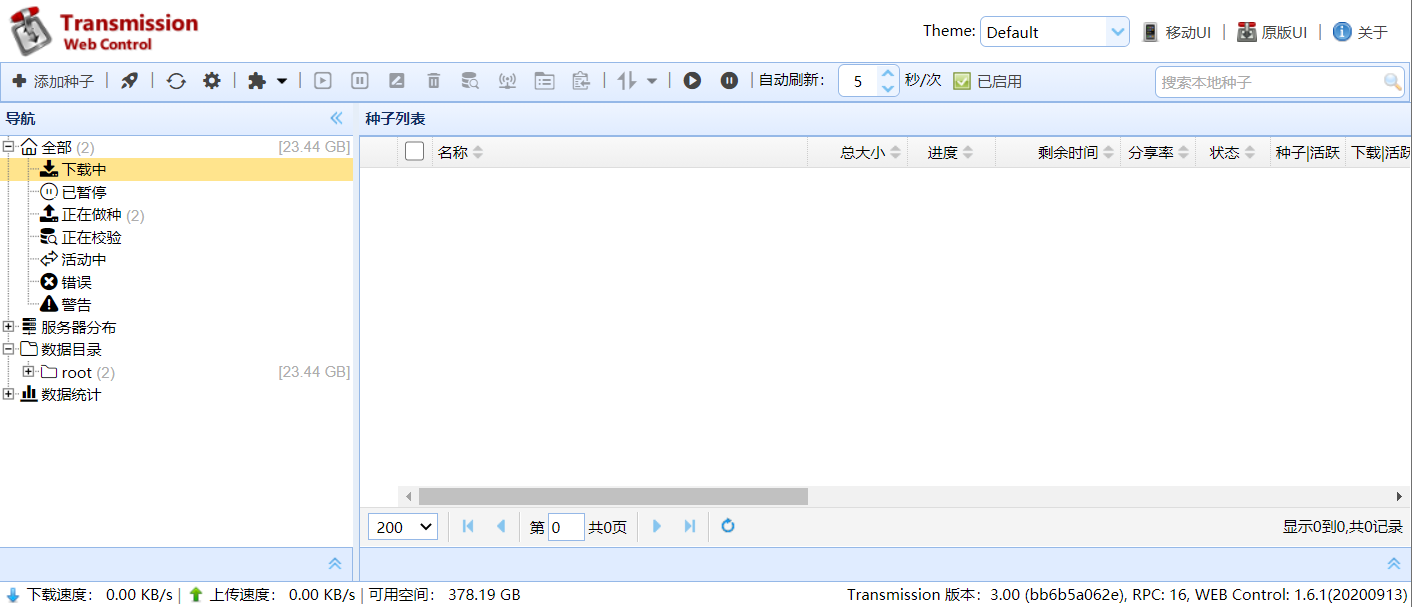The image size is (1412, 607).
Task: Open settings via the gear icon
Action: 212,81
